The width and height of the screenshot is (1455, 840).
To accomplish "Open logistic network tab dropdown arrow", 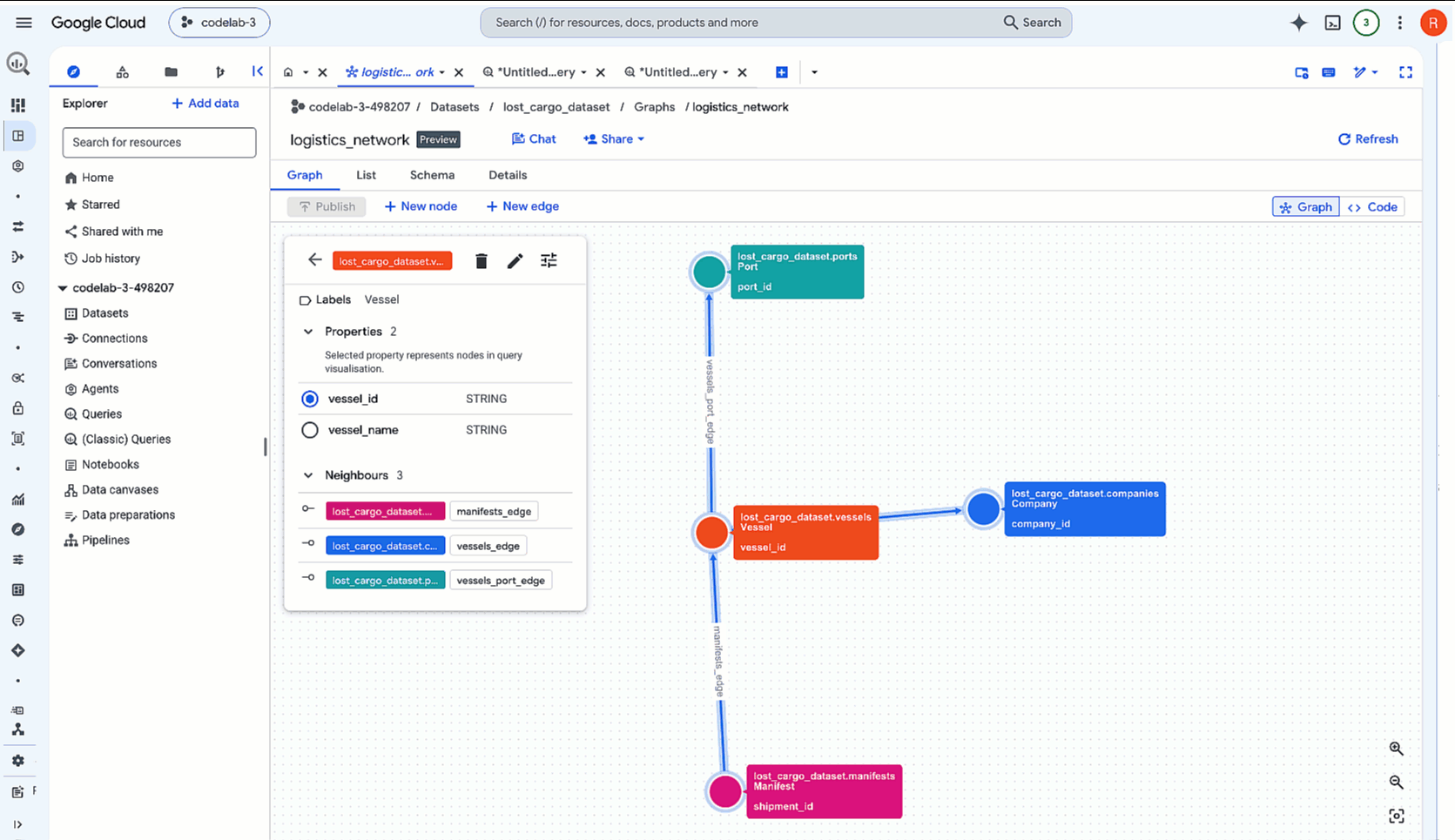I will coord(442,72).
